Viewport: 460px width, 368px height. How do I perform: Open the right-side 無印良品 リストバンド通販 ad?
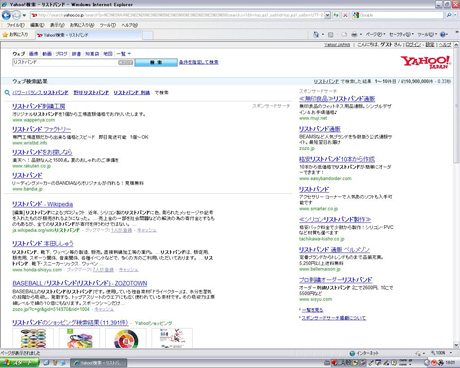pos(337,99)
